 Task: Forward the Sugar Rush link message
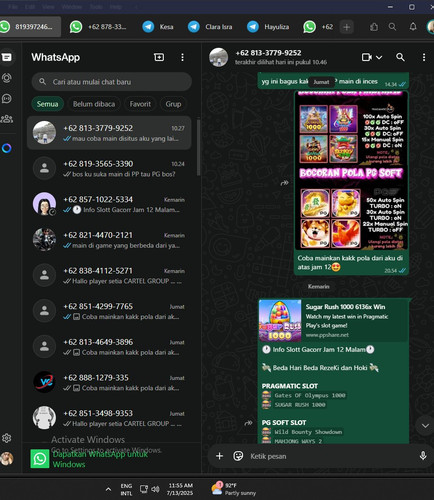(248, 423)
